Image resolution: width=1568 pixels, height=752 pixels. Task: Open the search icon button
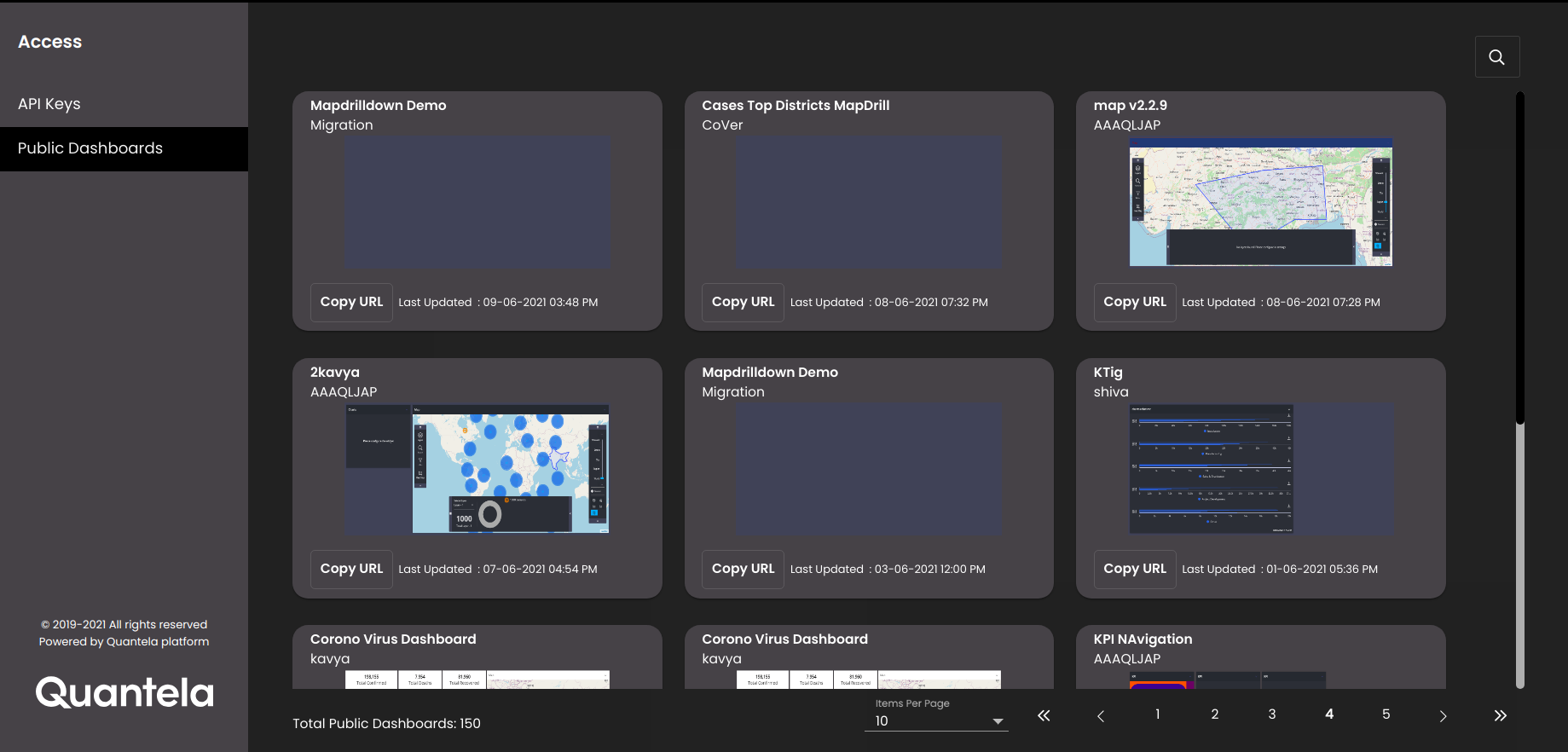point(1497,57)
